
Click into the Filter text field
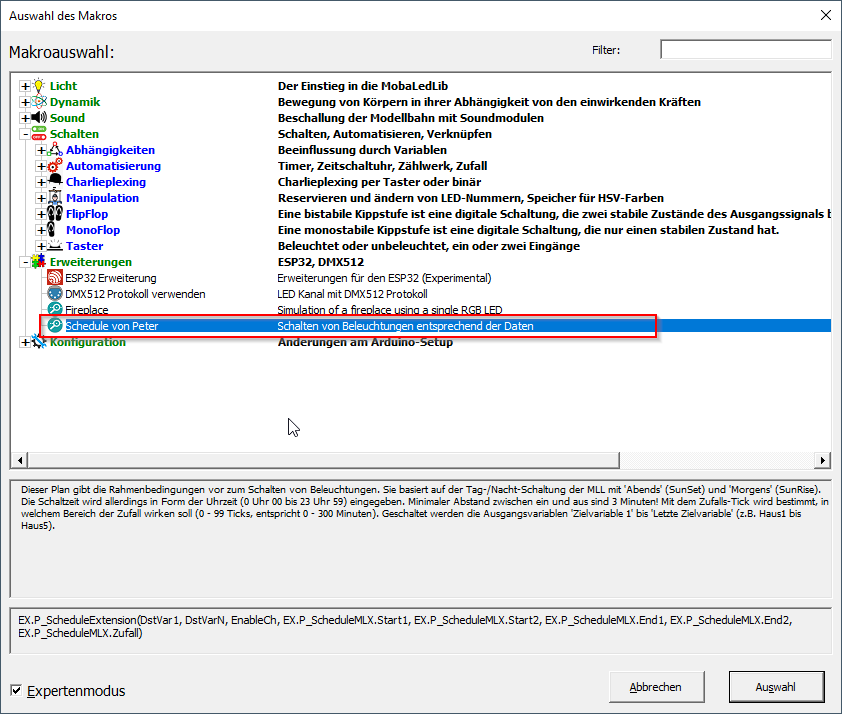coord(745,49)
